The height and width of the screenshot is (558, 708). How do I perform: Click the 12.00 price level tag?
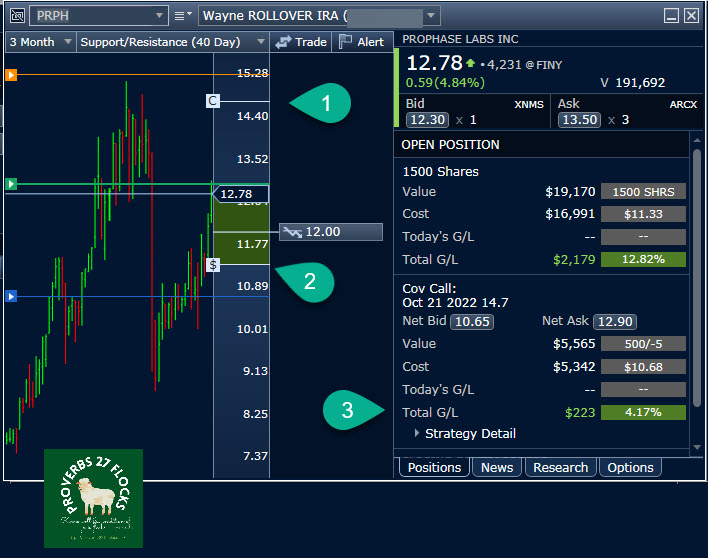point(330,232)
